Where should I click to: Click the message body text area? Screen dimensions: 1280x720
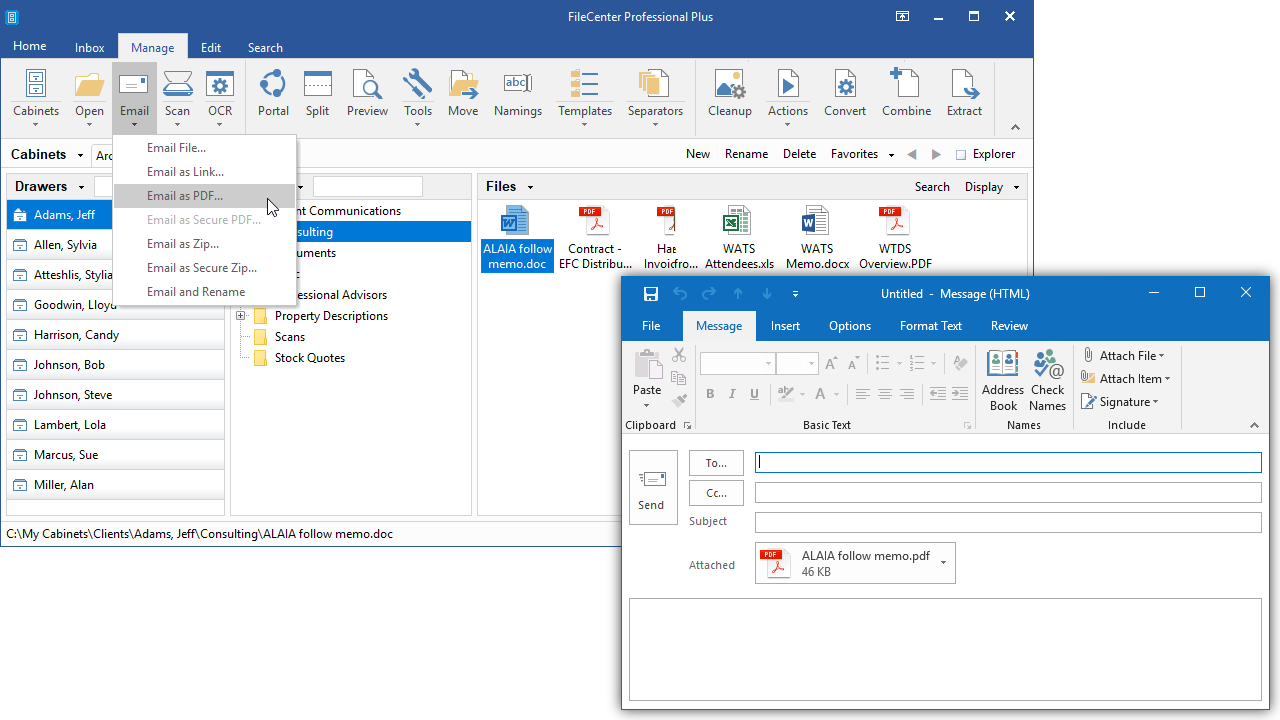pos(945,649)
